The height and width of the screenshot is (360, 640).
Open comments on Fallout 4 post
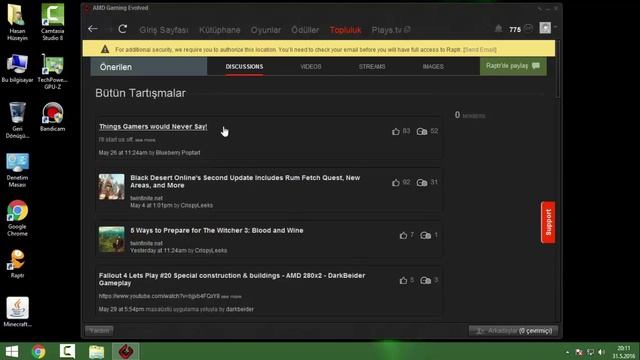[x=425, y=280]
